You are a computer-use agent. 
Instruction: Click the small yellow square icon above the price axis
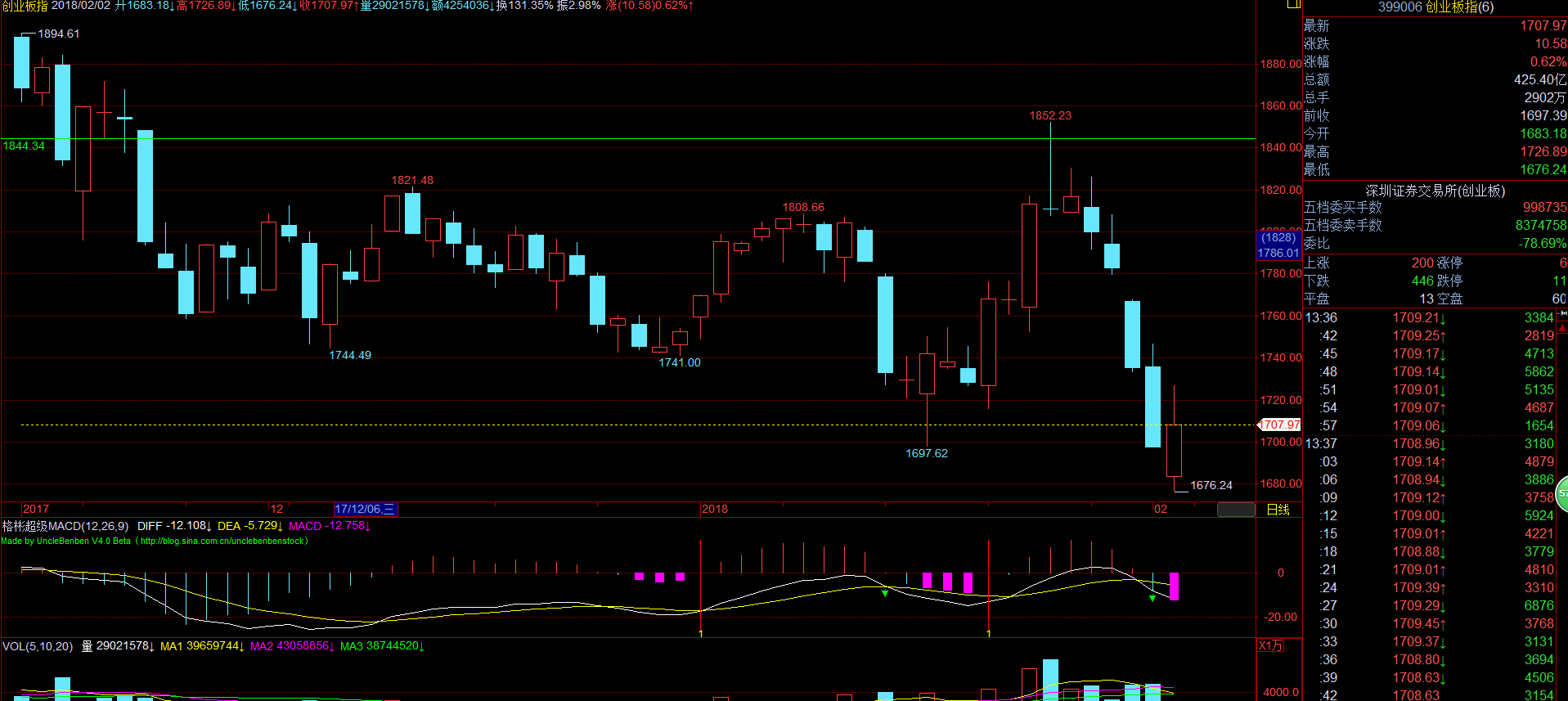1293,4
